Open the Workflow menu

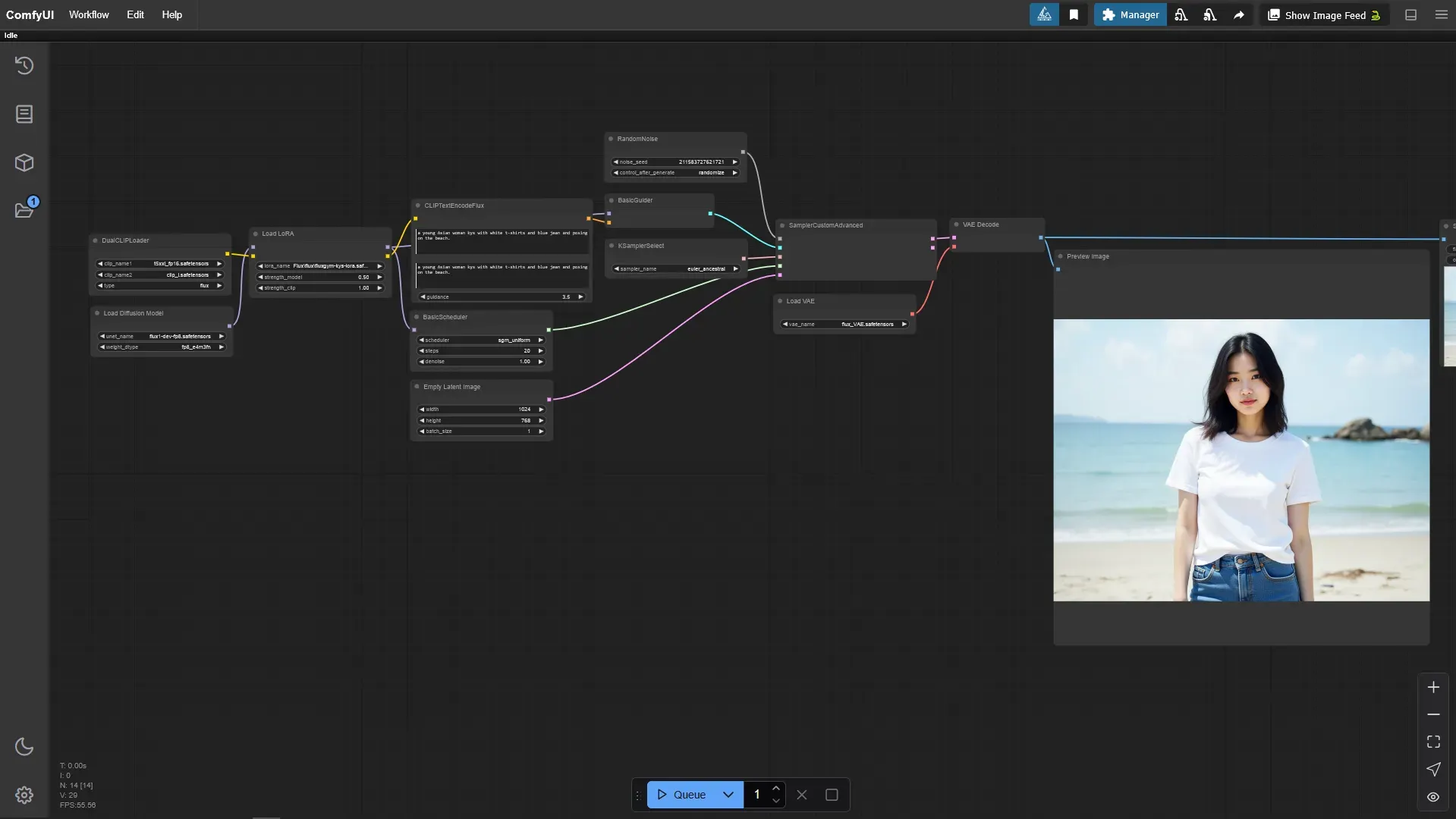(x=89, y=14)
